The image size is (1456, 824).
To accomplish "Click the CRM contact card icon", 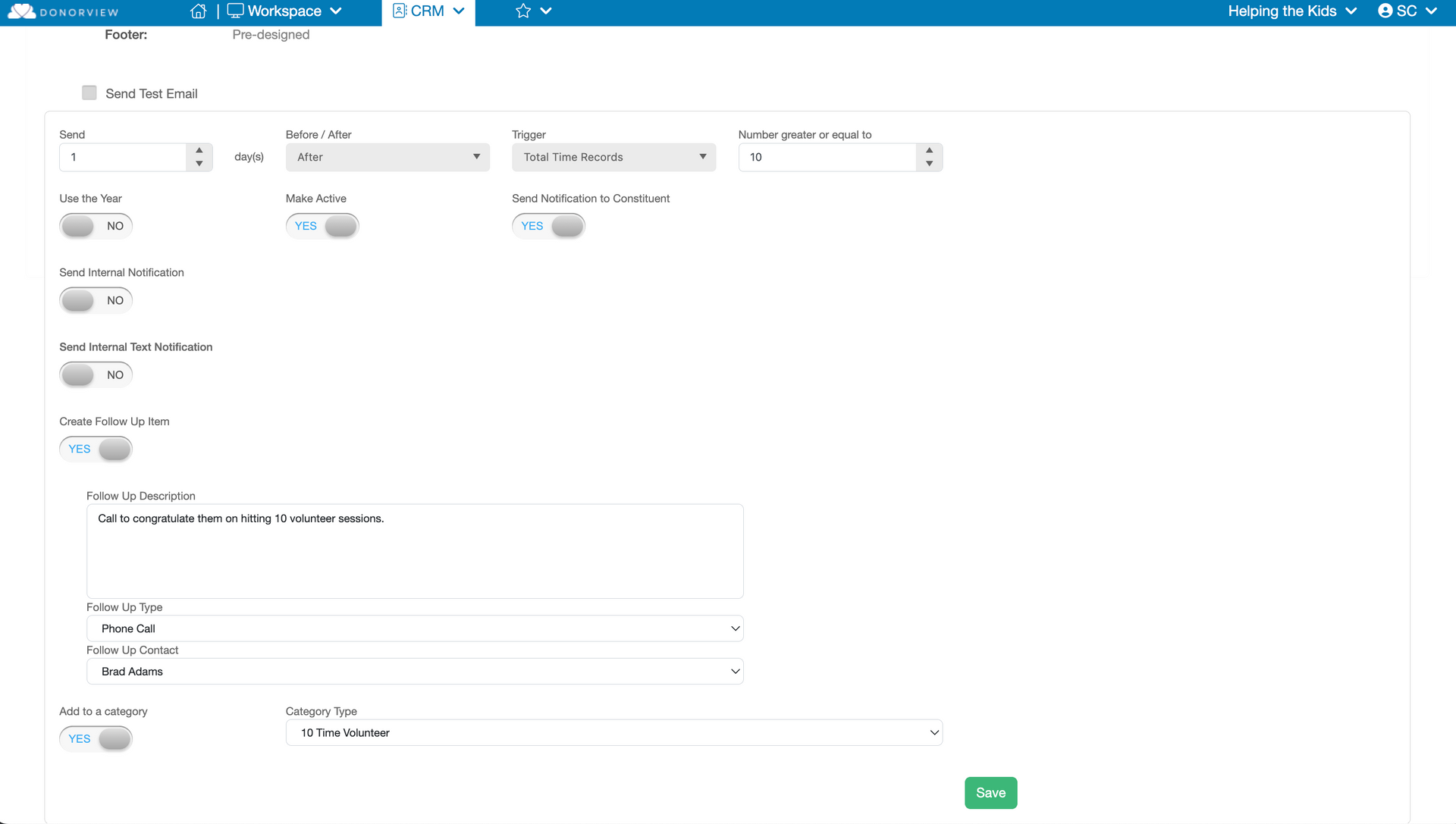I will point(400,11).
